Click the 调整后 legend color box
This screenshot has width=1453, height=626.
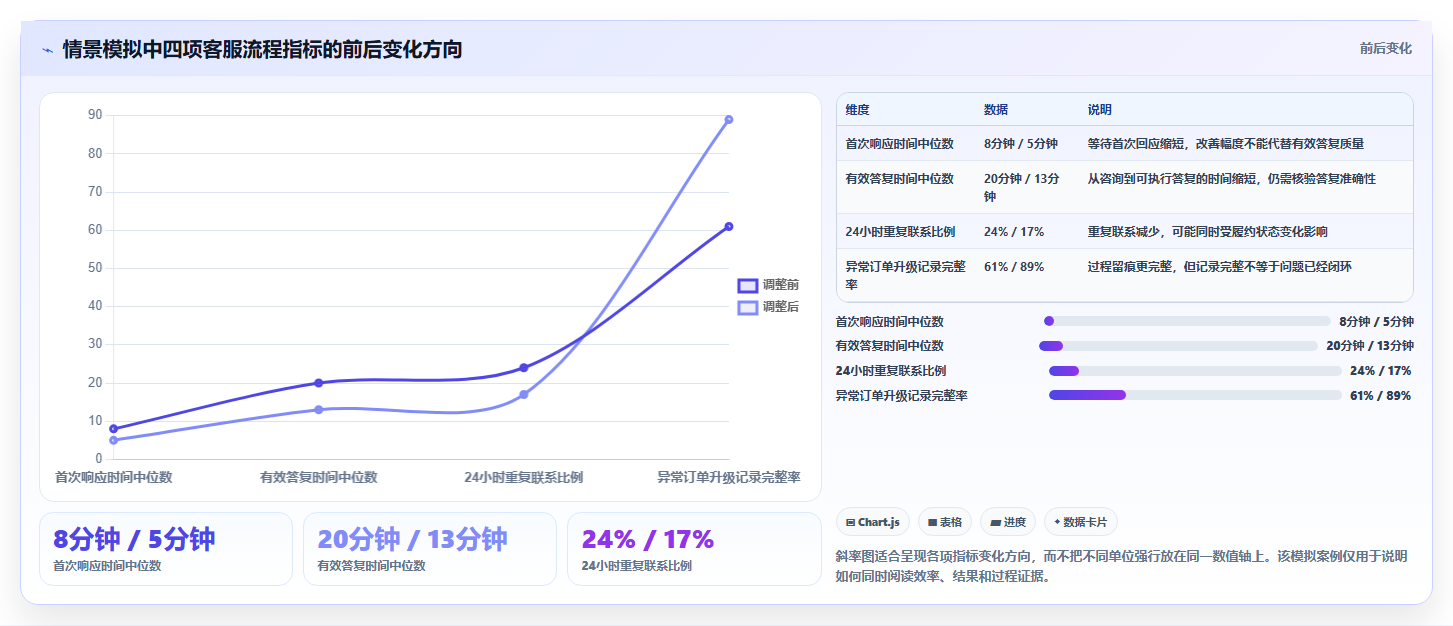click(x=747, y=307)
